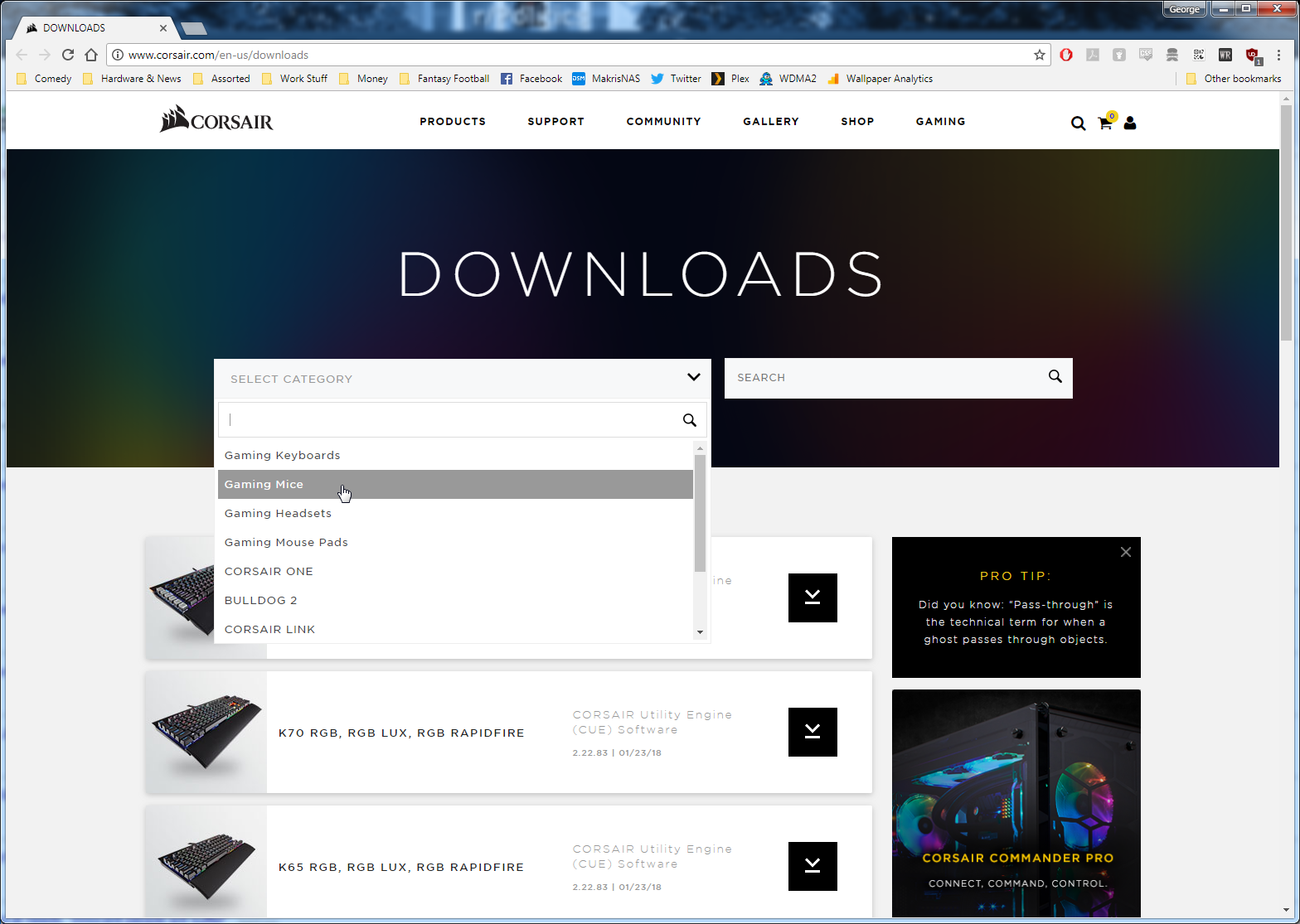Click browser Back arrow

(x=22, y=55)
